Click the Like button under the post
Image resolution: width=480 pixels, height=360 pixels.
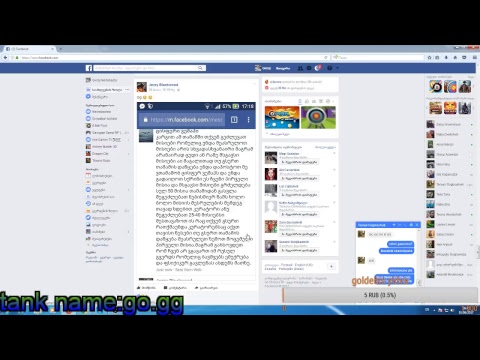click(146, 287)
